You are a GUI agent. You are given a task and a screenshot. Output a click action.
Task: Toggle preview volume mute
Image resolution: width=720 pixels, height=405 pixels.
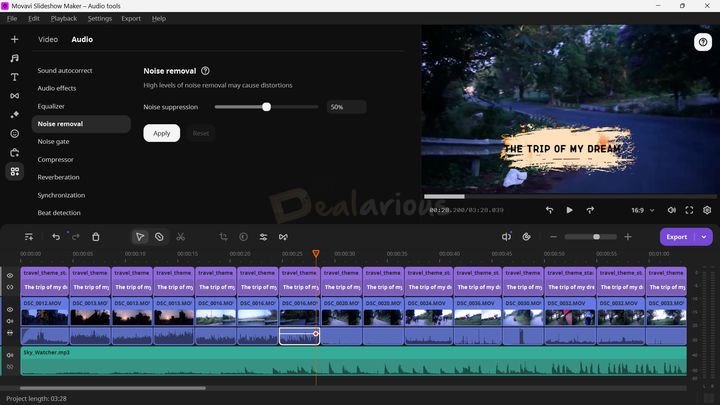(671, 210)
